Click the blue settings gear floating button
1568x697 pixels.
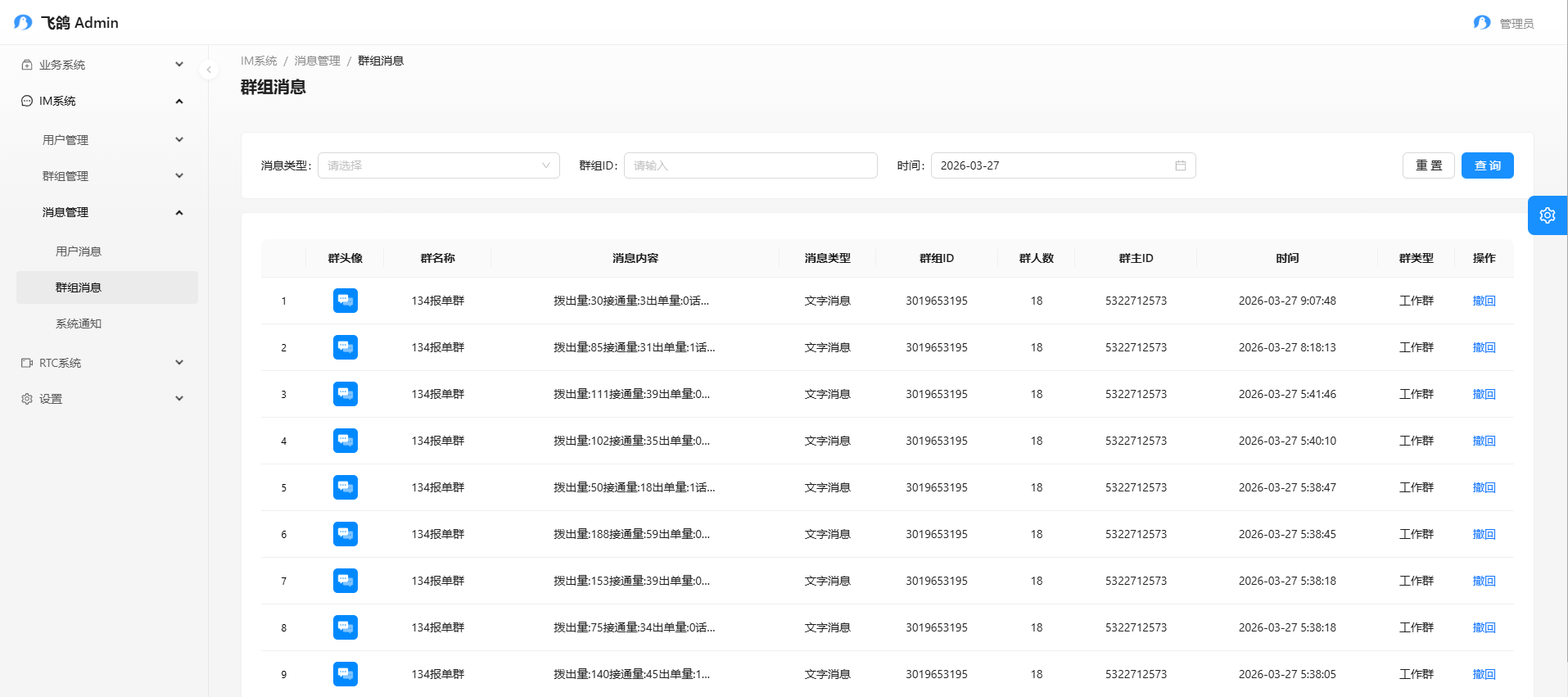(x=1547, y=215)
